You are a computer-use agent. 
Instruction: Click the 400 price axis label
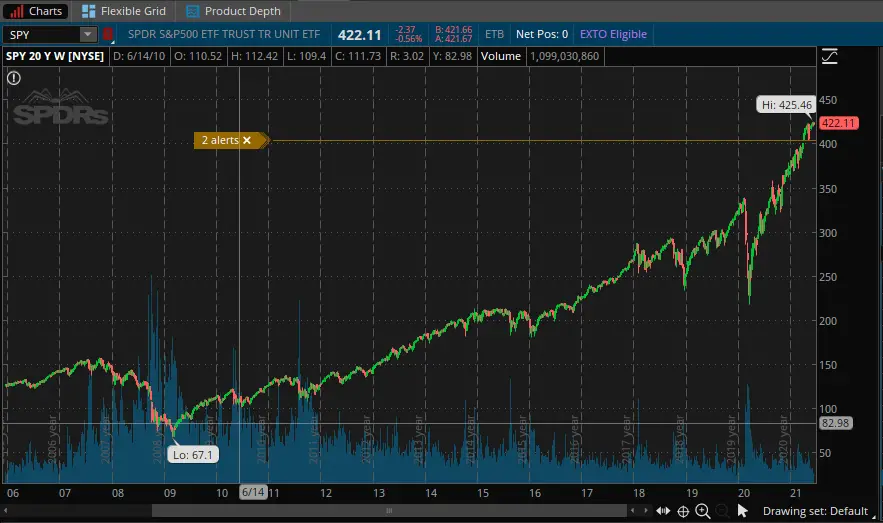828,144
